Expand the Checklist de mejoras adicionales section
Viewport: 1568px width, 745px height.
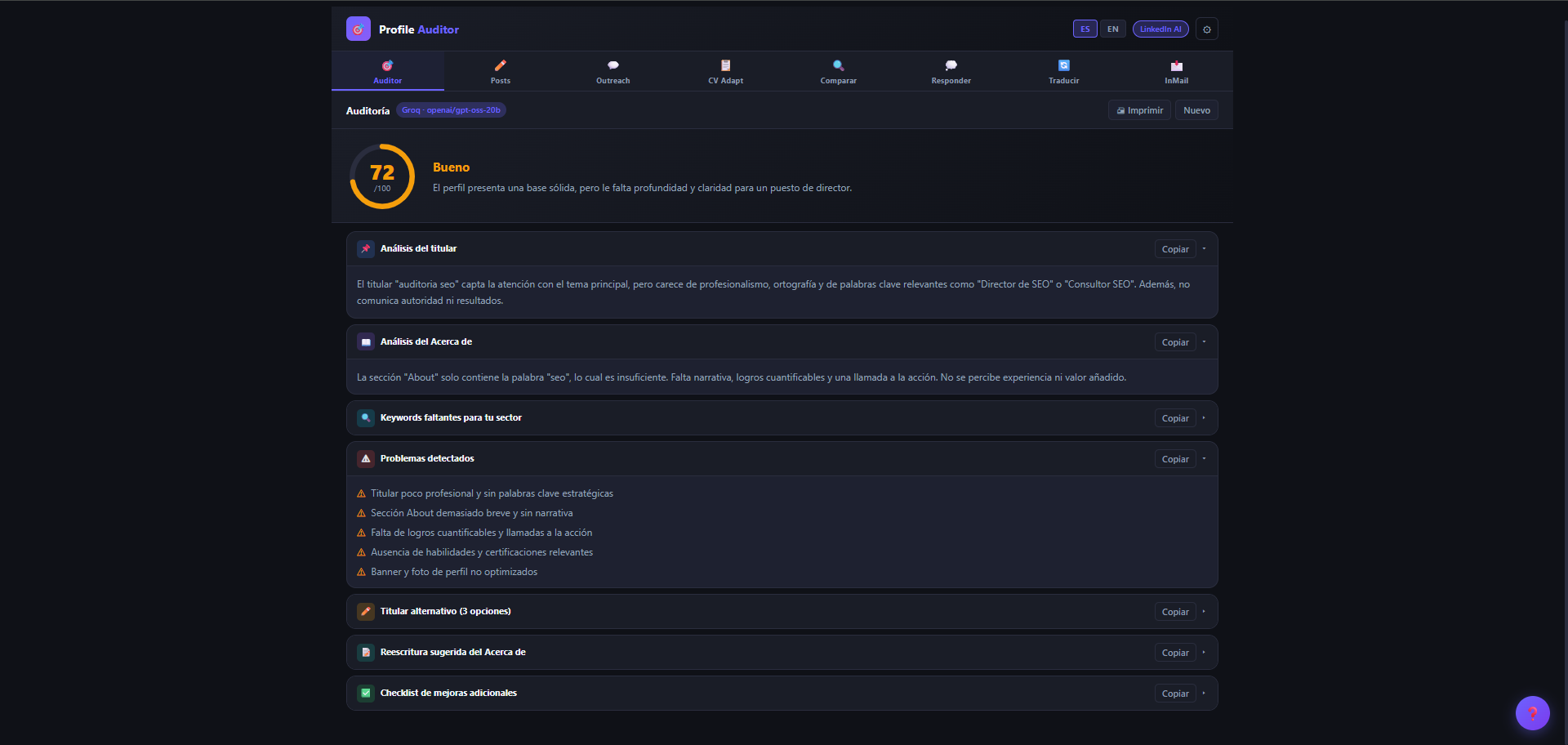pos(1205,694)
